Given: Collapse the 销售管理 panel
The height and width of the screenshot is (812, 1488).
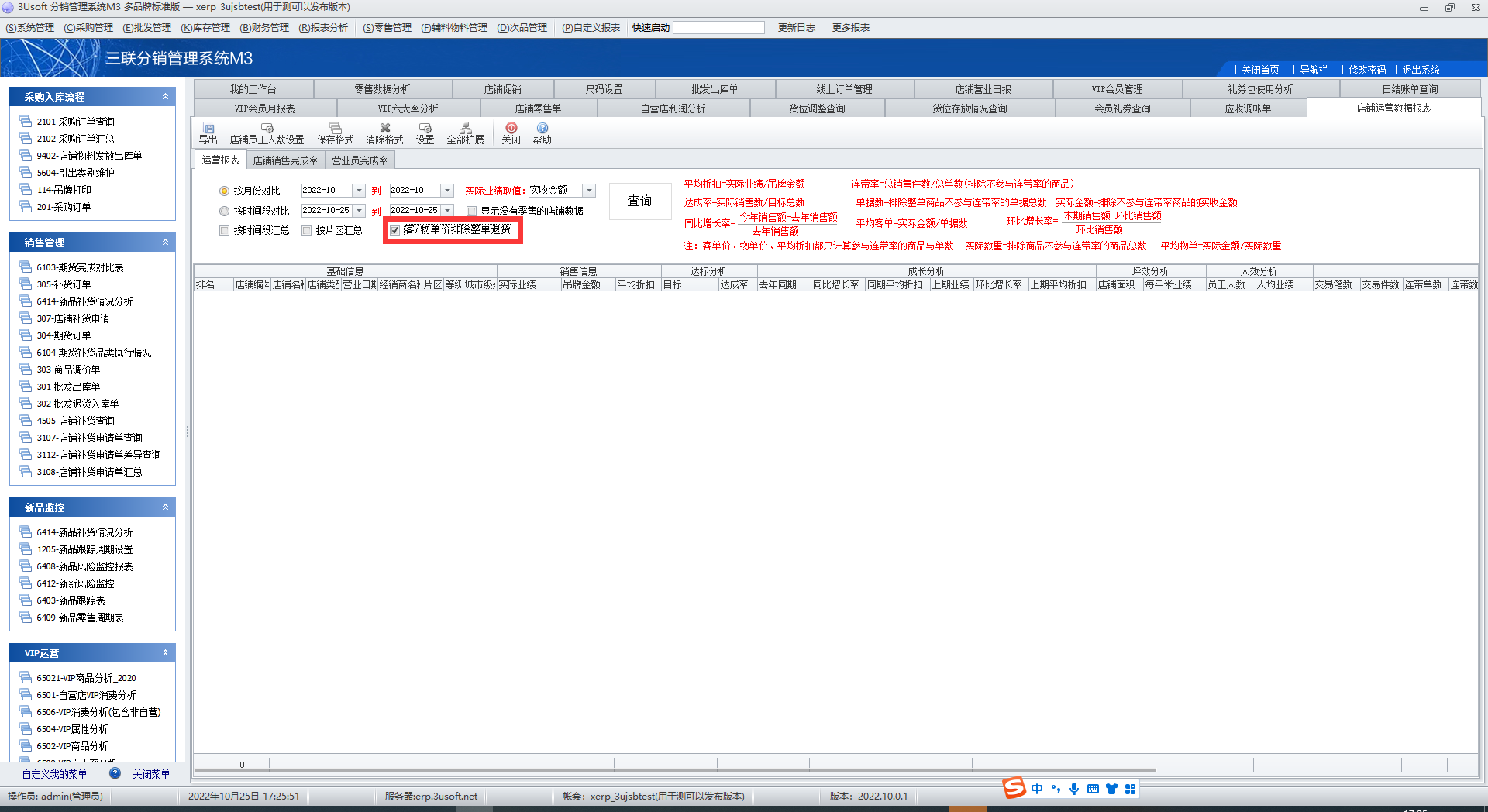Looking at the screenshot, I should tap(165, 243).
